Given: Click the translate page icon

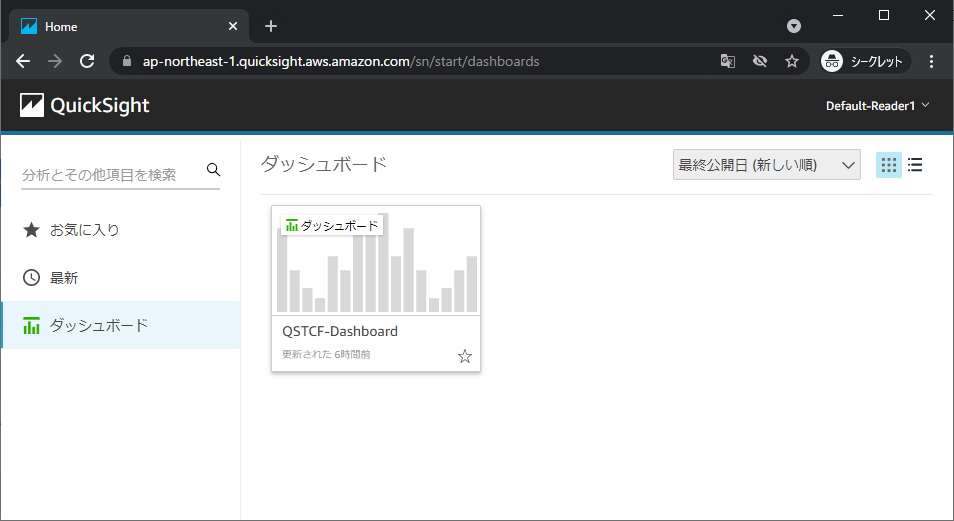Looking at the screenshot, I should pos(728,61).
